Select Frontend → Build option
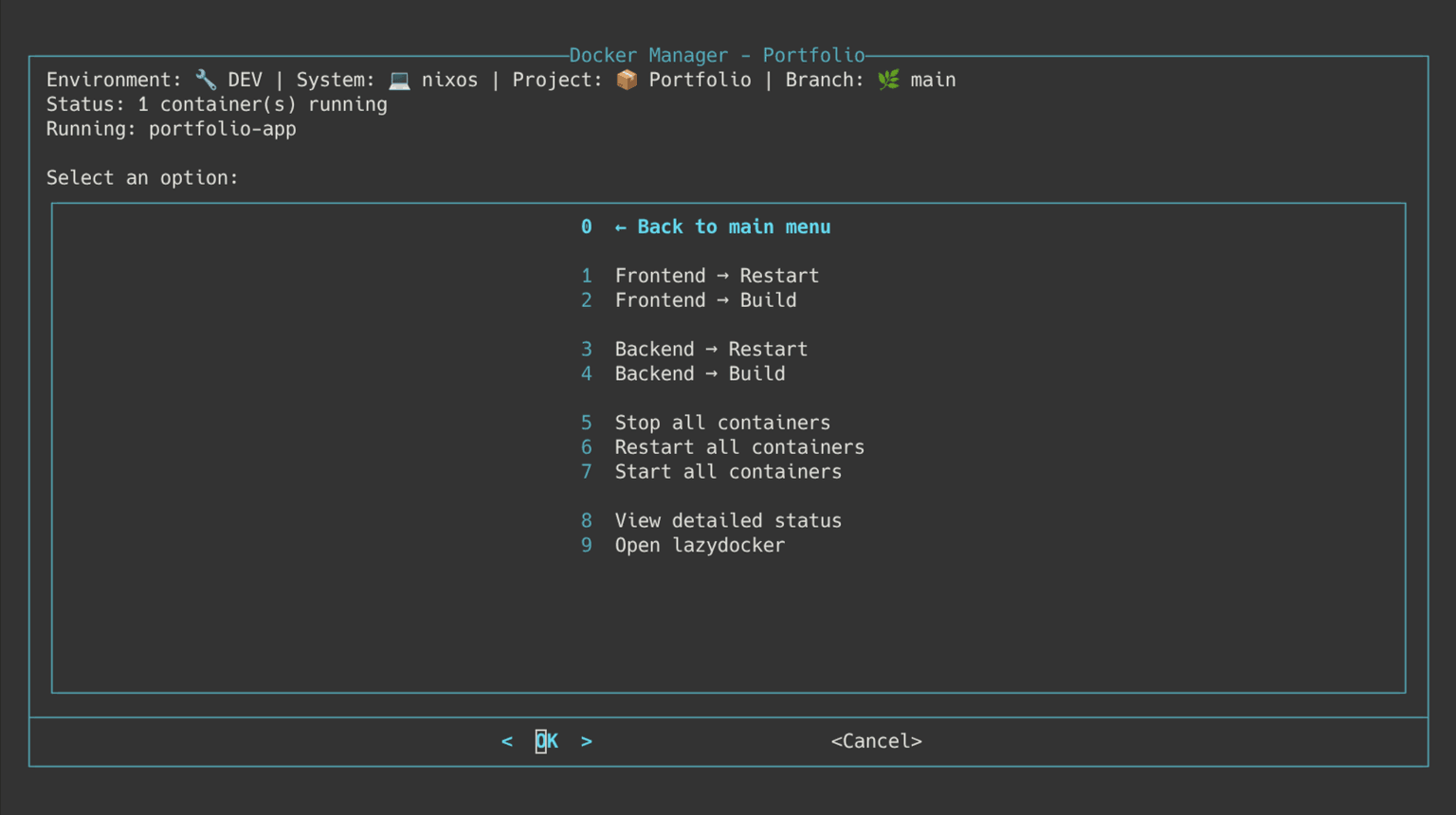This screenshot has width=1456, height=815. [x=705, y=300]
